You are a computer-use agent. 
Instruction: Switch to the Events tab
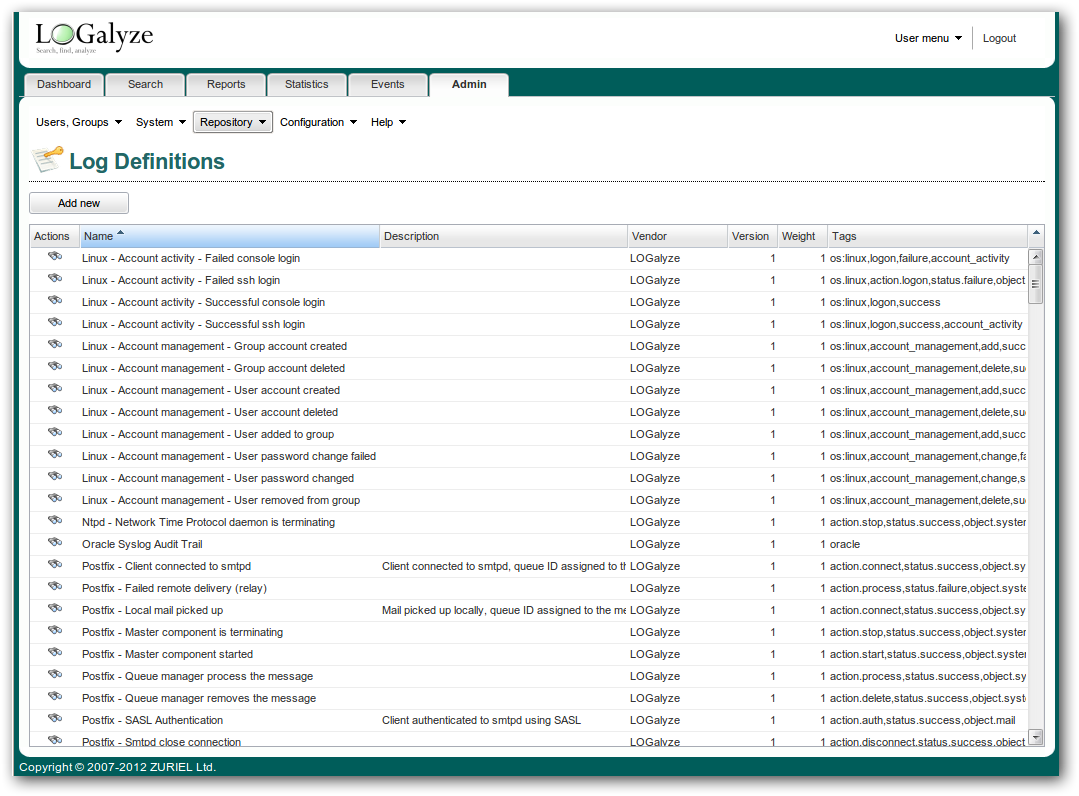point(387,85)
